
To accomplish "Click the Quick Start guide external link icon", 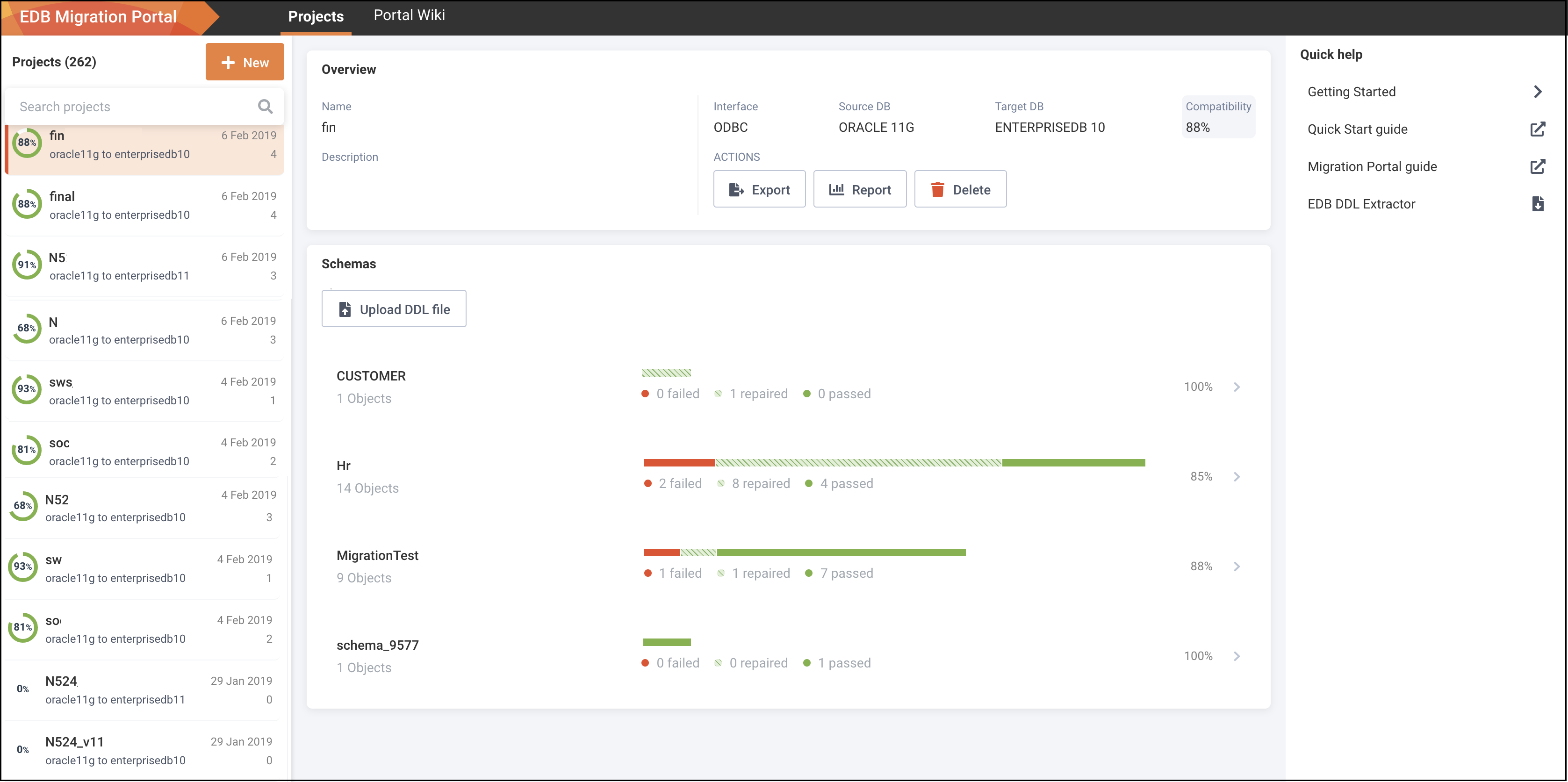I will point(1538,129).
